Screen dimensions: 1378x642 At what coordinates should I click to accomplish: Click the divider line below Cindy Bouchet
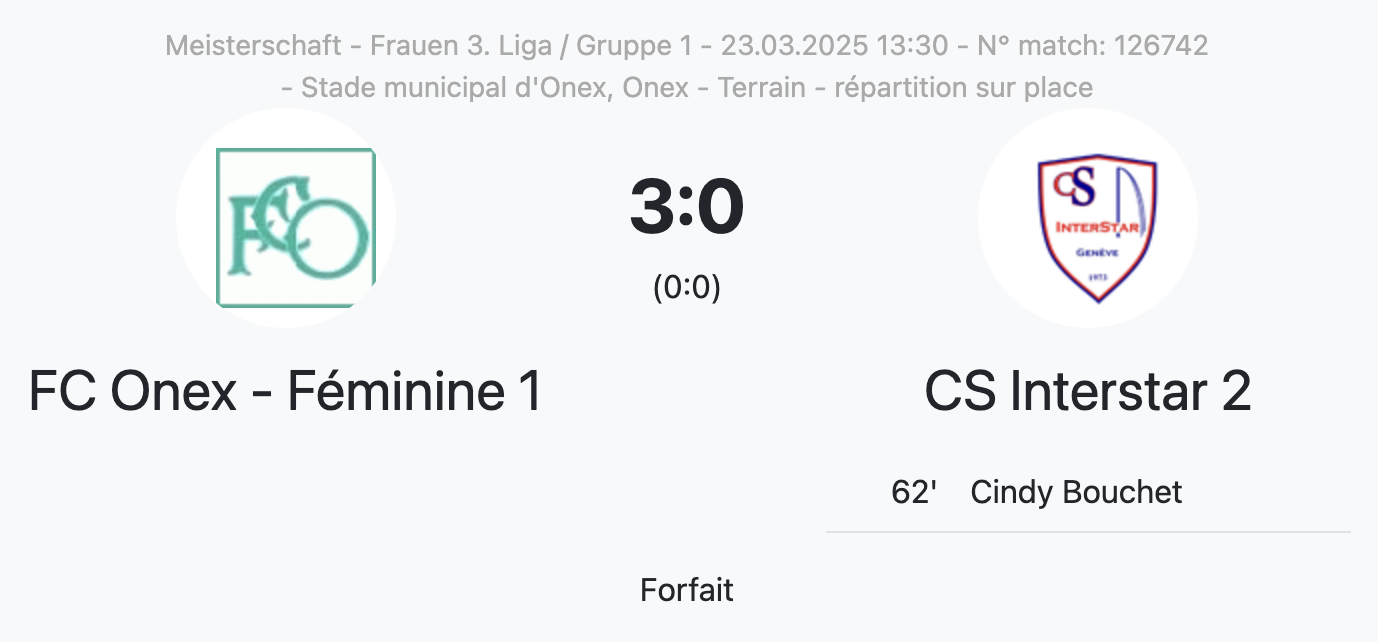point(1088,532)
